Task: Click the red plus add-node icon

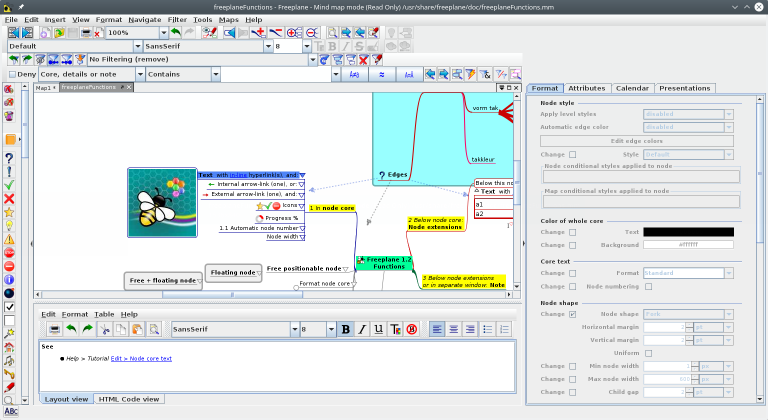Action: tap(258, 33)
